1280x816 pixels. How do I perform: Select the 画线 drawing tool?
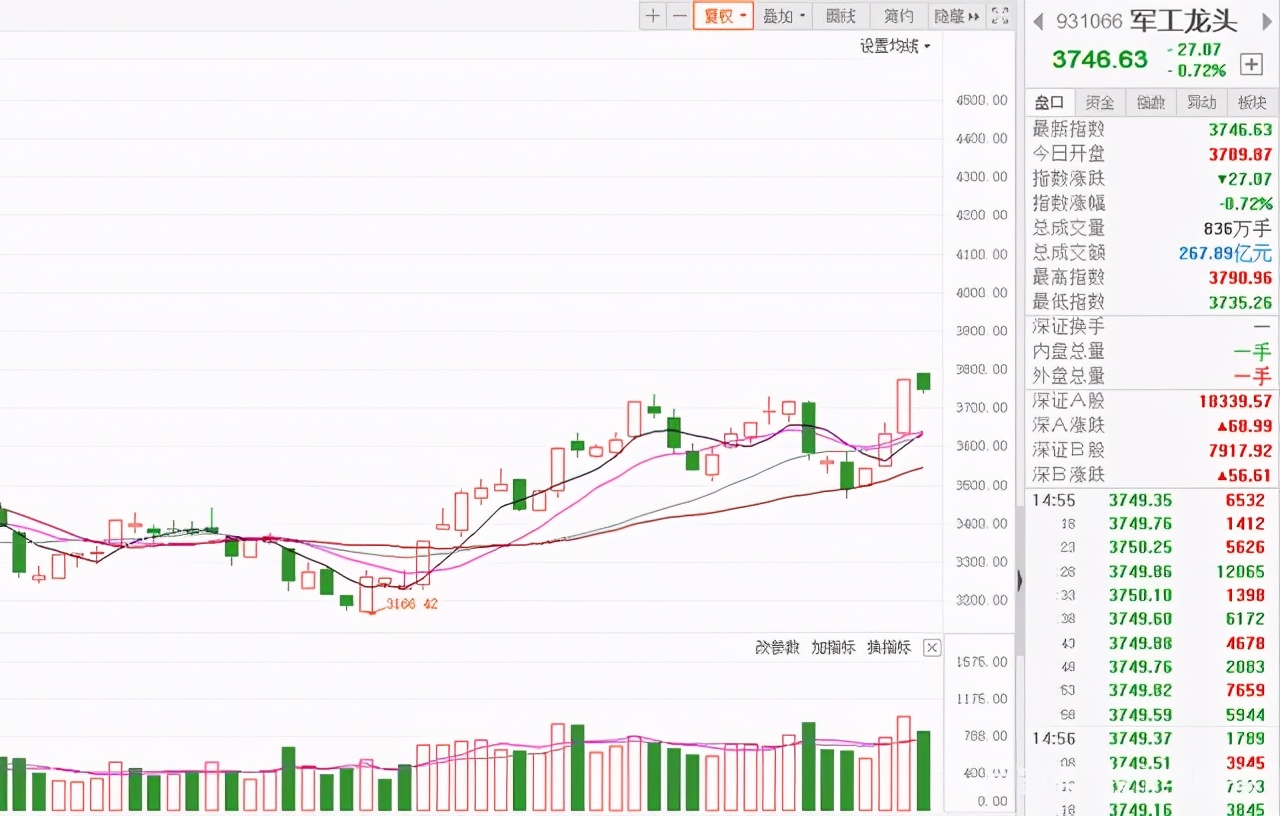(840, 15)
